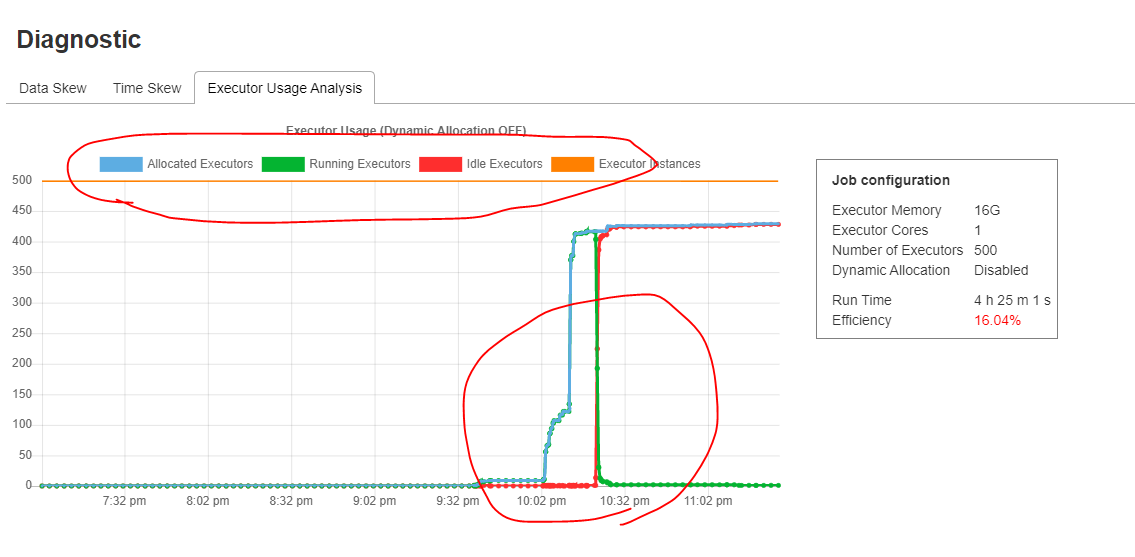Select the Executor Usage Analysis tab
The width and height of the screenshot is (1135, 557).
(284, 88)
